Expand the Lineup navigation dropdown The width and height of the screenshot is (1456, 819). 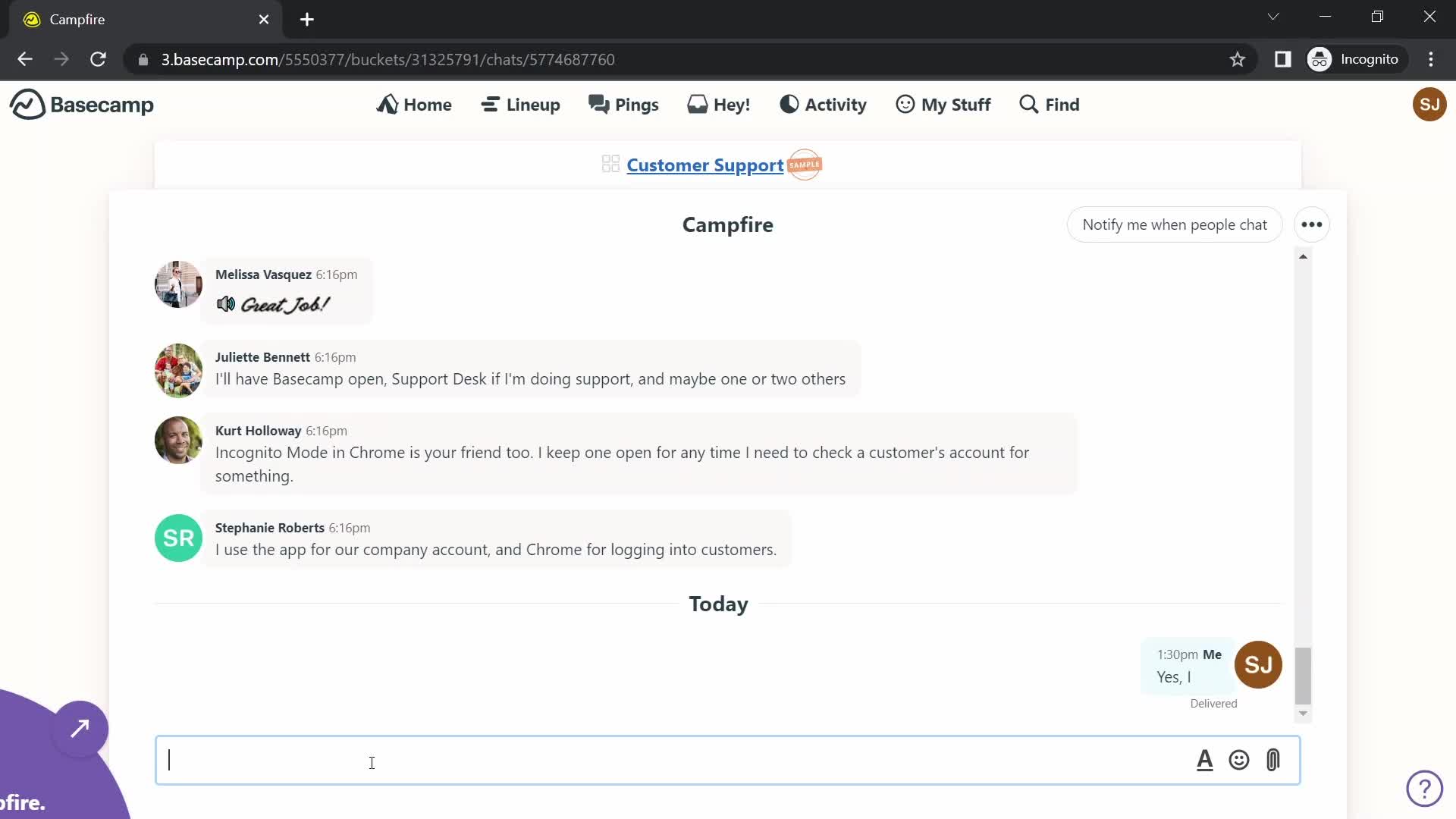[x=521, y=104]
